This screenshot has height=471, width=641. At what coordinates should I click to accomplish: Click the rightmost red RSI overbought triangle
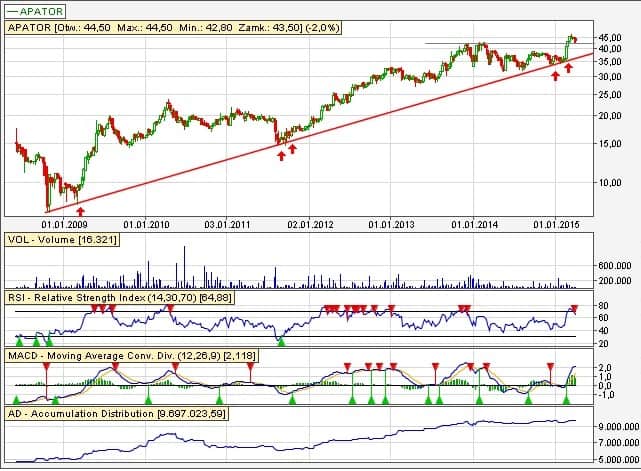coord(574,308)
